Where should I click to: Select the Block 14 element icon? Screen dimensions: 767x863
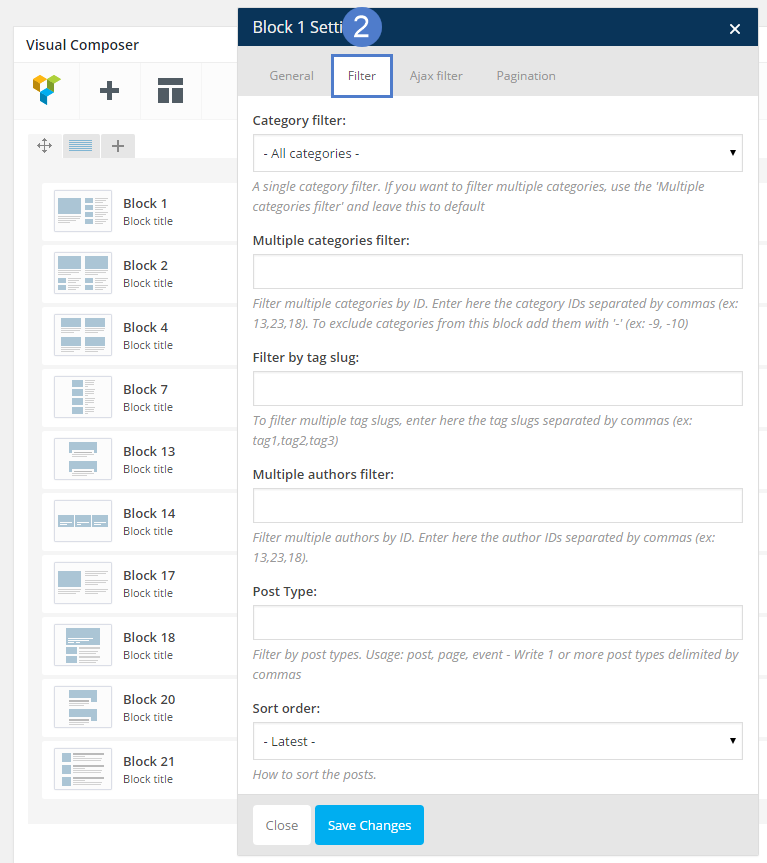pyautogui.click(x=83, y=521)
